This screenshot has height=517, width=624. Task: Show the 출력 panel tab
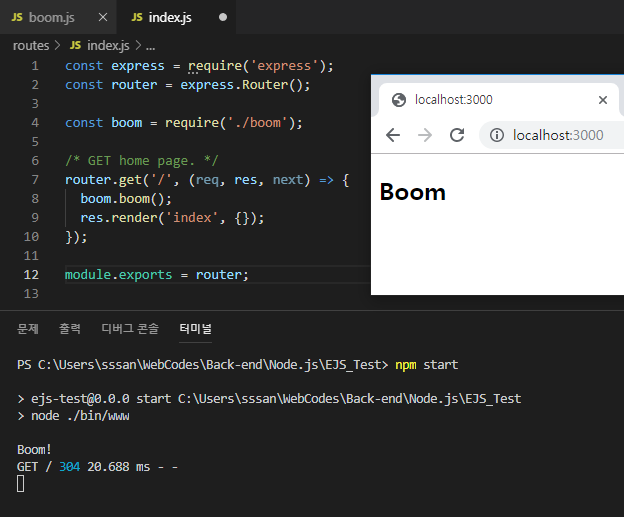pos(70,329)
